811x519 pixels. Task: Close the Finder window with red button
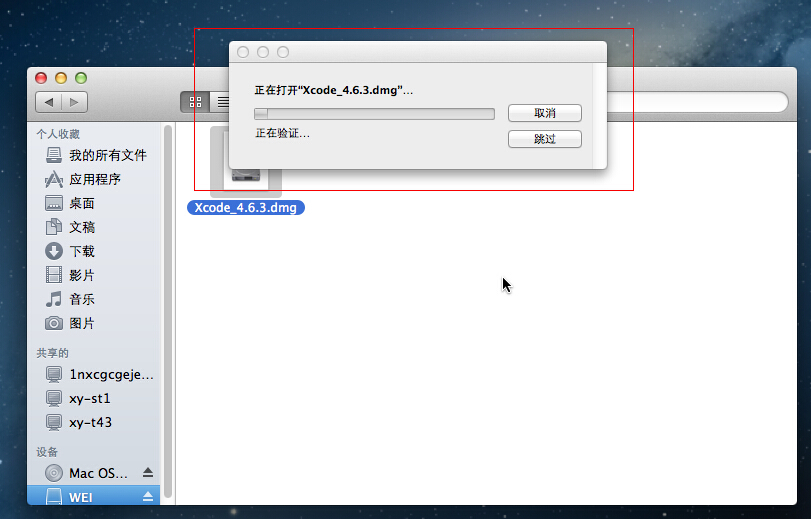(x=41, y=78)
